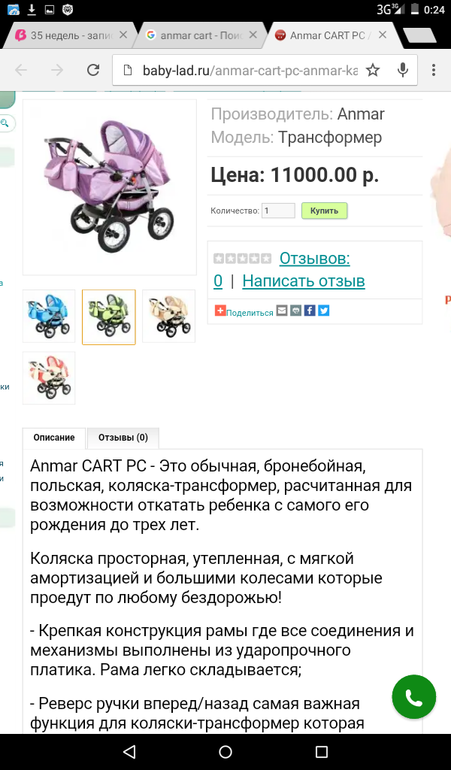Open Chrome three-dot overflow menu
This screenshot has height=770, width=451.
click(433, 70)
